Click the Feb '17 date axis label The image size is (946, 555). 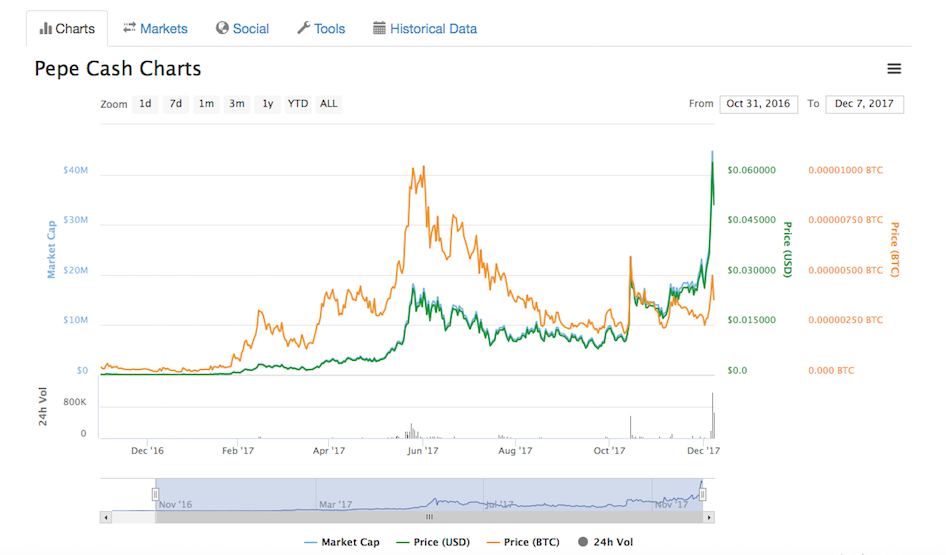(238, 451)
